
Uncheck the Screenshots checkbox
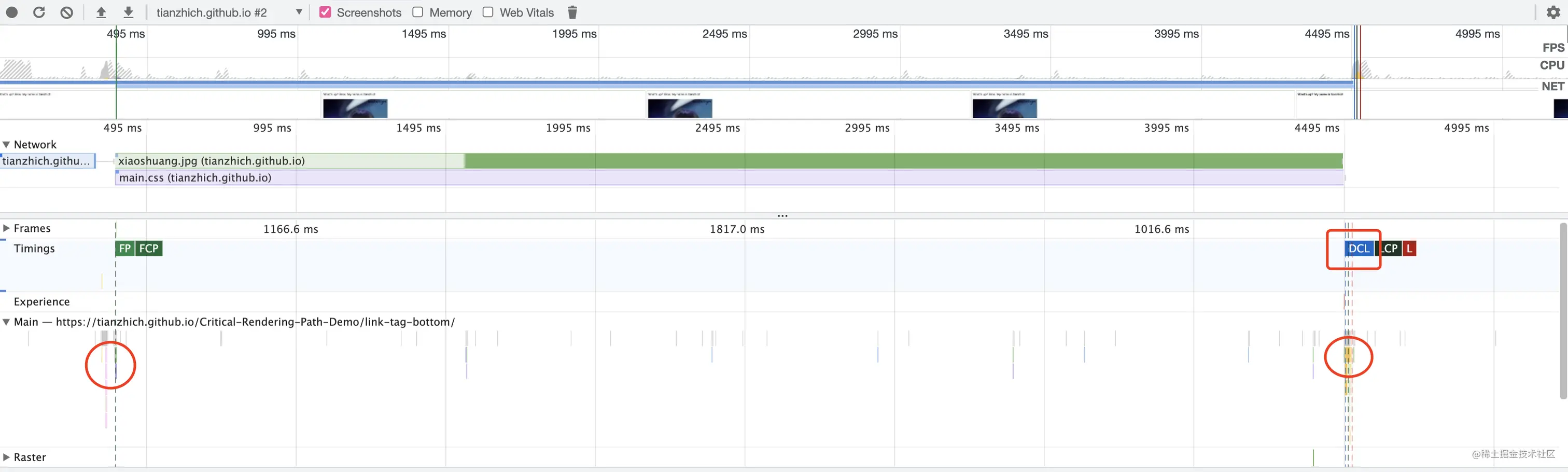(x=325, y=12)
